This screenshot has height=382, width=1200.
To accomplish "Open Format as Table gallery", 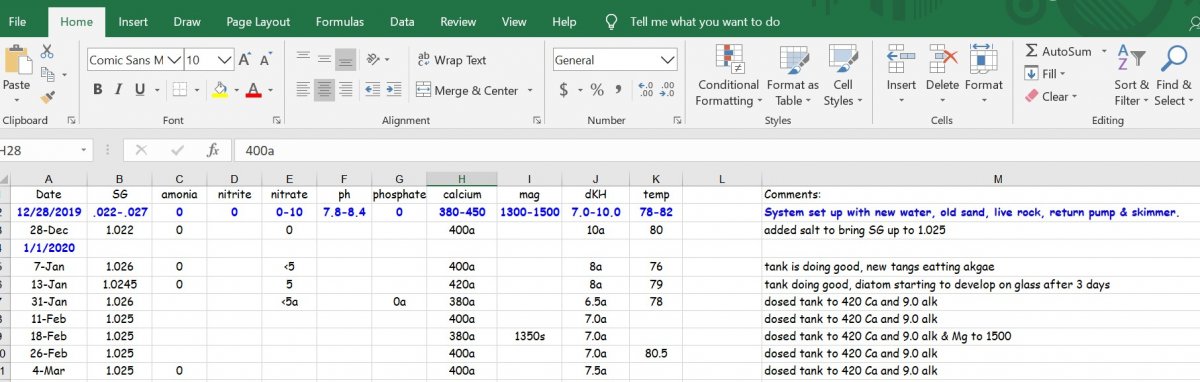I will pos(793,76).
